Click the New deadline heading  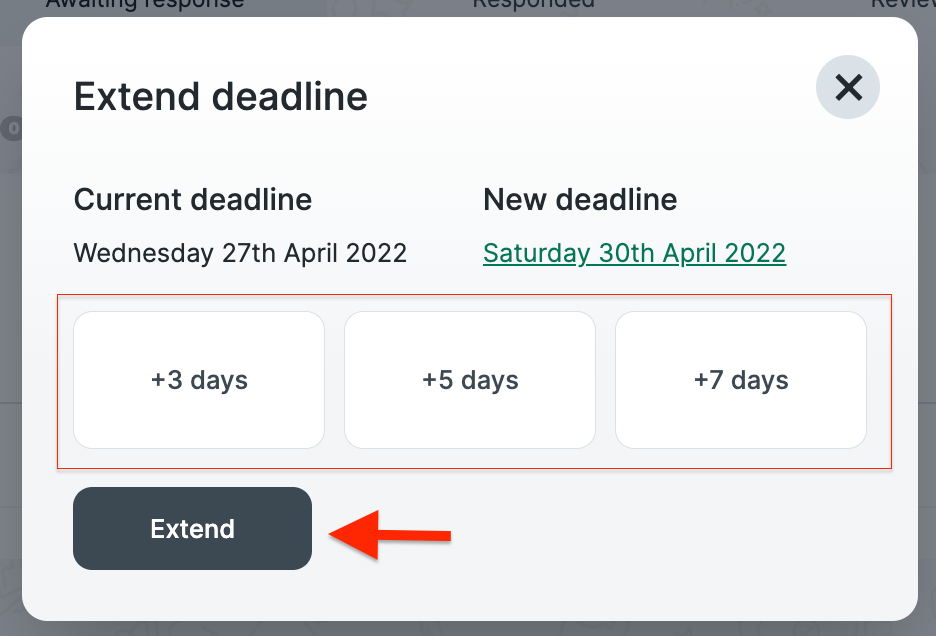point(580,199)
